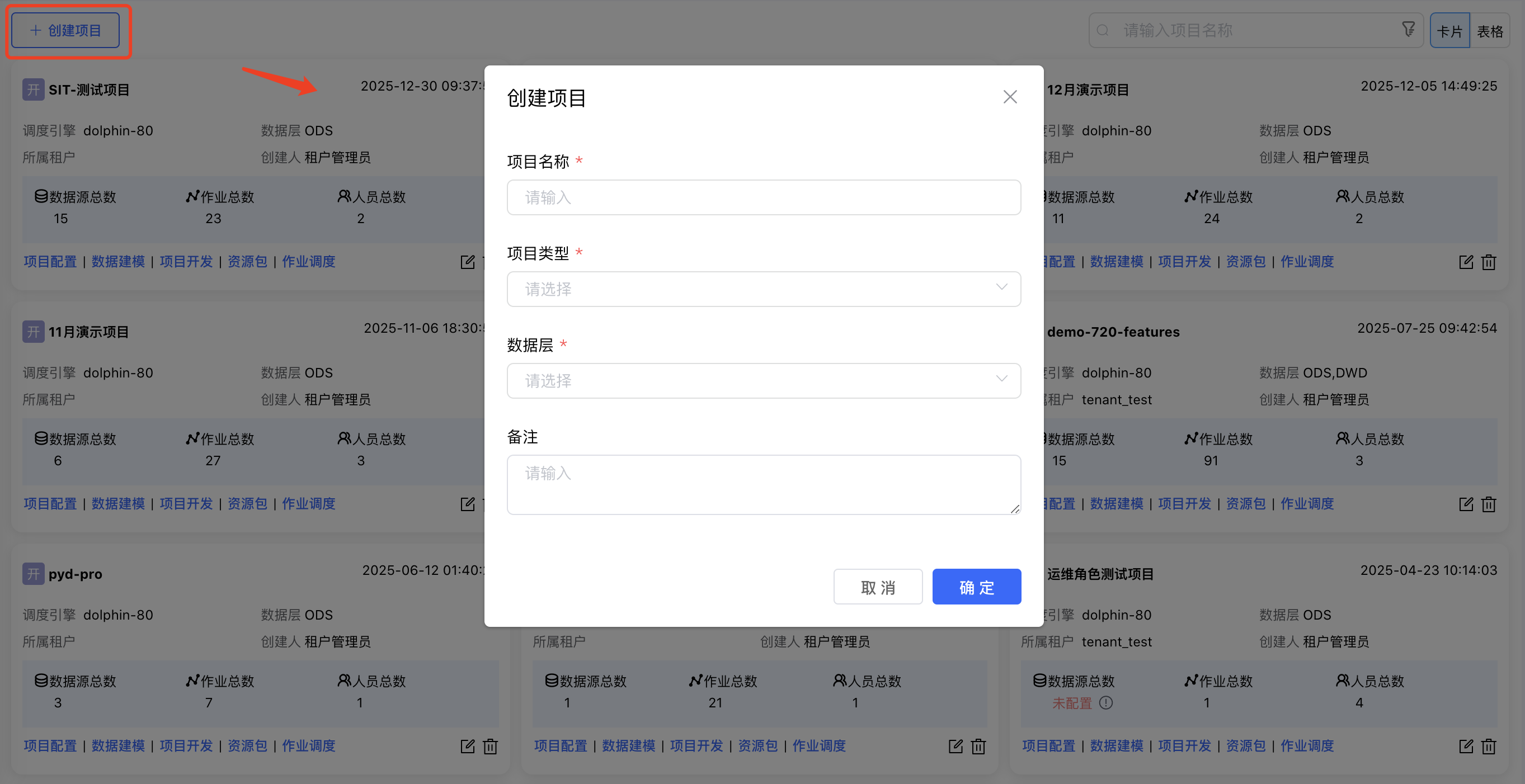Open the 数据层 dropdown

coord(763,381)
